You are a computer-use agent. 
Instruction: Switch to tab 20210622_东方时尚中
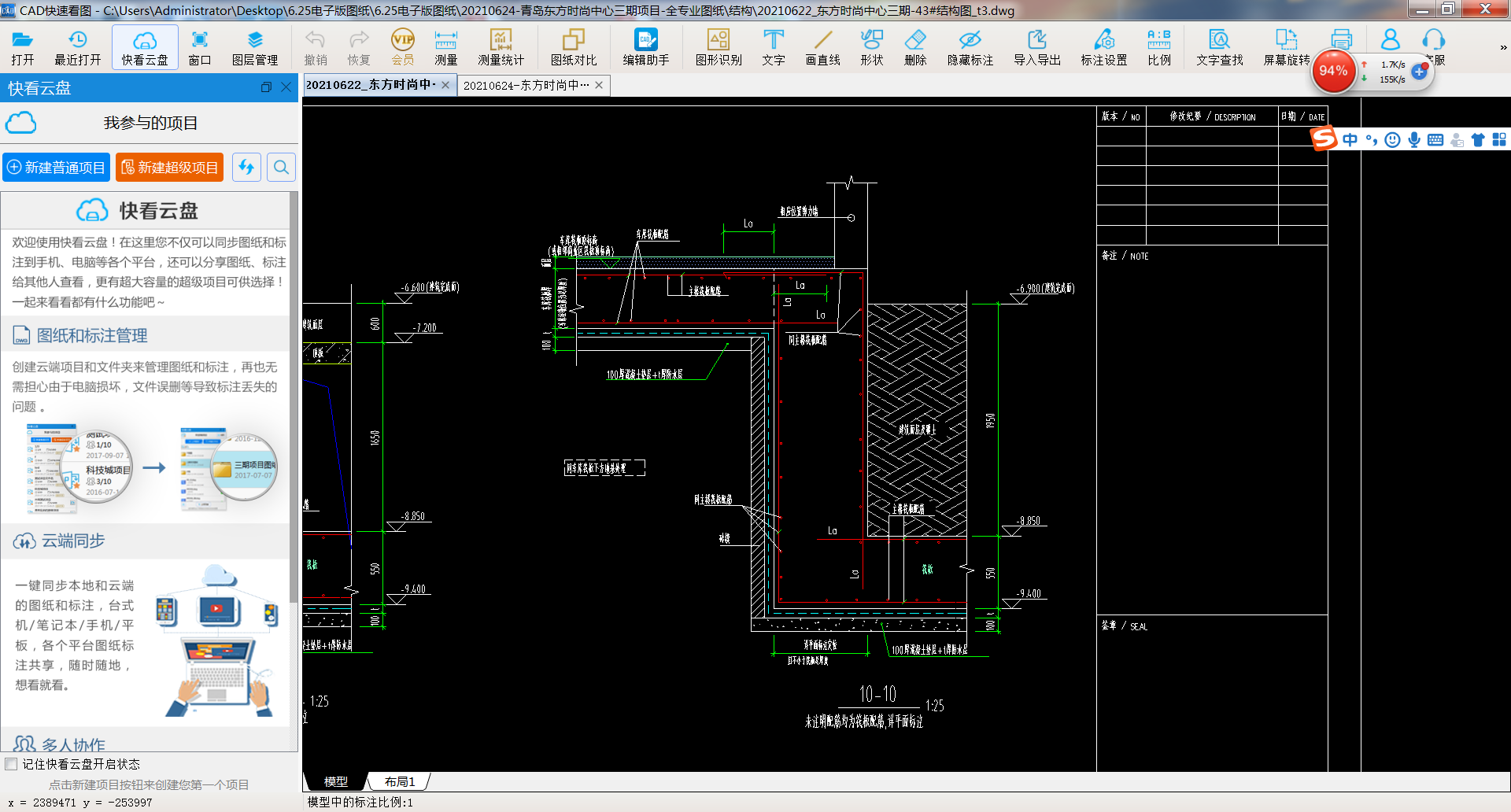[x=370, y=85]
